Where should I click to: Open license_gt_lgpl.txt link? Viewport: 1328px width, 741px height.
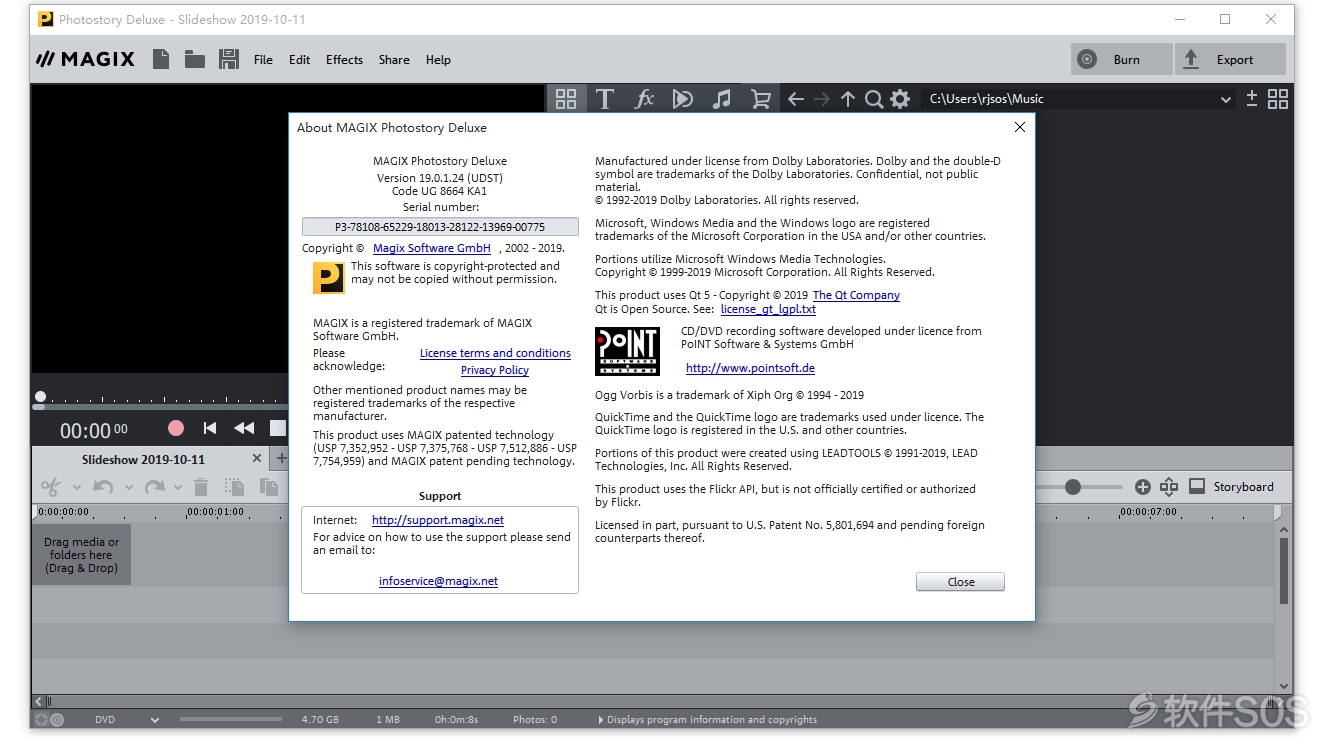[768, 309]
